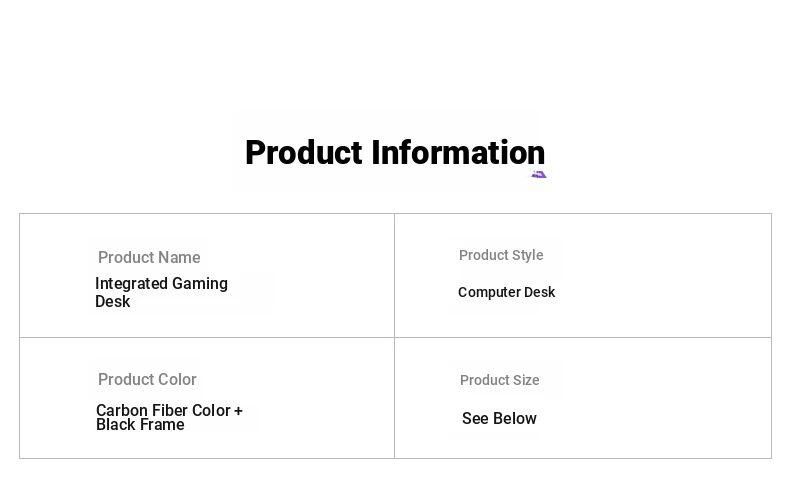Select the "Product Style" label
The image size is (790, 487).
pos(501,255)
